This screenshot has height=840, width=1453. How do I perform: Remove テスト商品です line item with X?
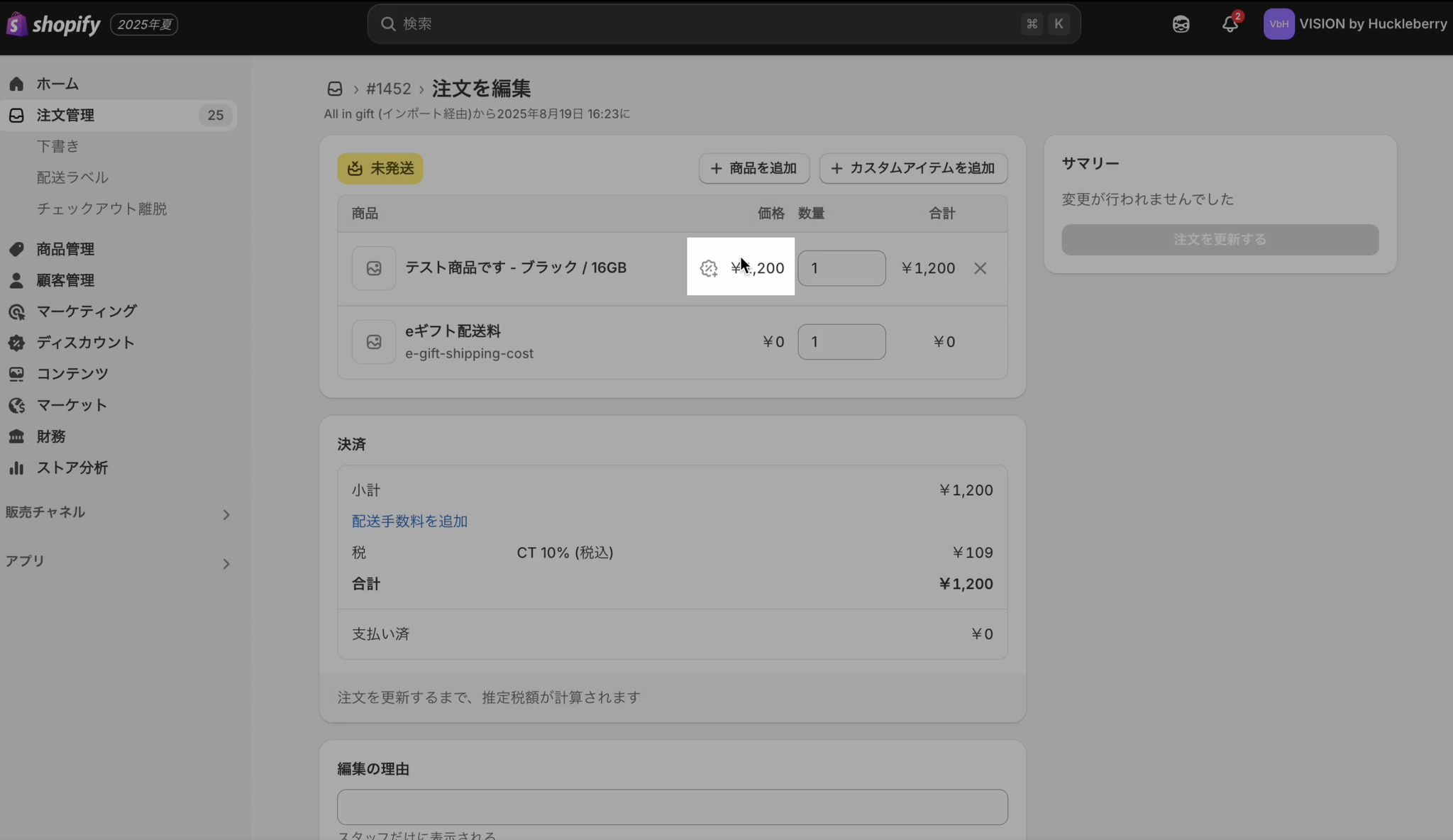(980, 268)
